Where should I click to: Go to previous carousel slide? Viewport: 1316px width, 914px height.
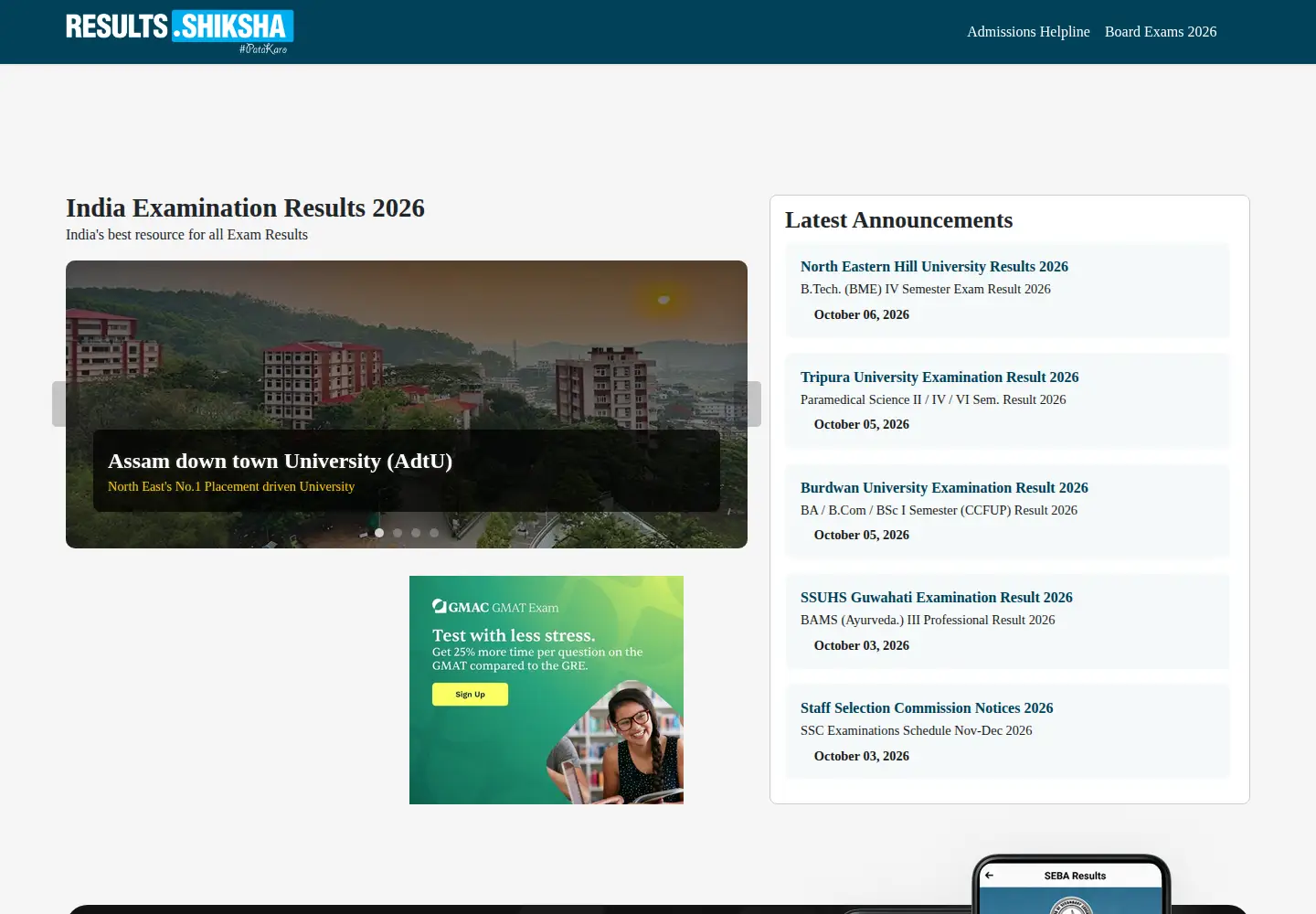click(59, 404)
